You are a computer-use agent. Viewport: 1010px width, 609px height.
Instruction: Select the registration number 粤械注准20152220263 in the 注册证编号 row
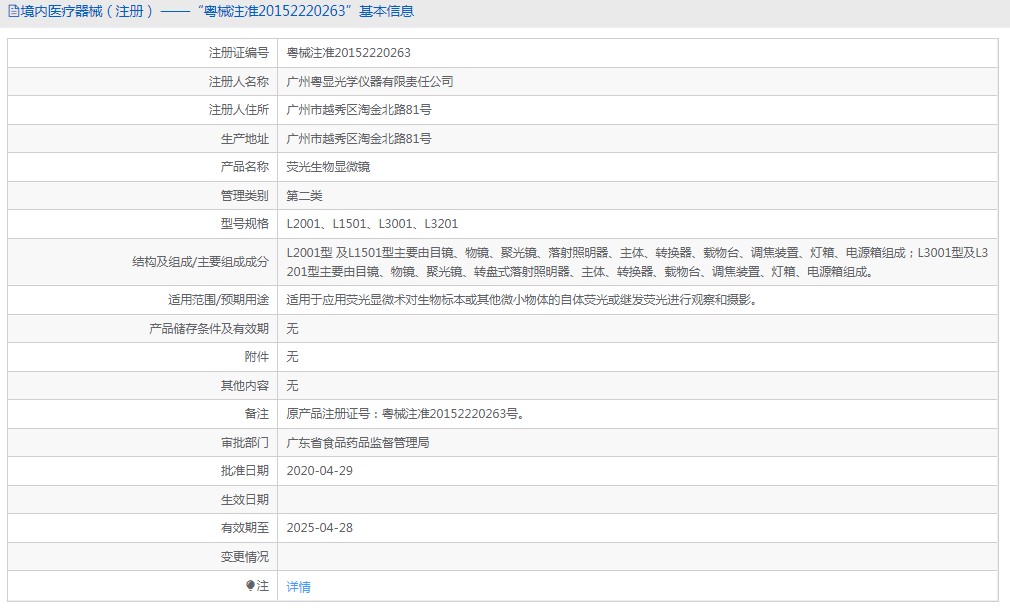click(348, 53)
